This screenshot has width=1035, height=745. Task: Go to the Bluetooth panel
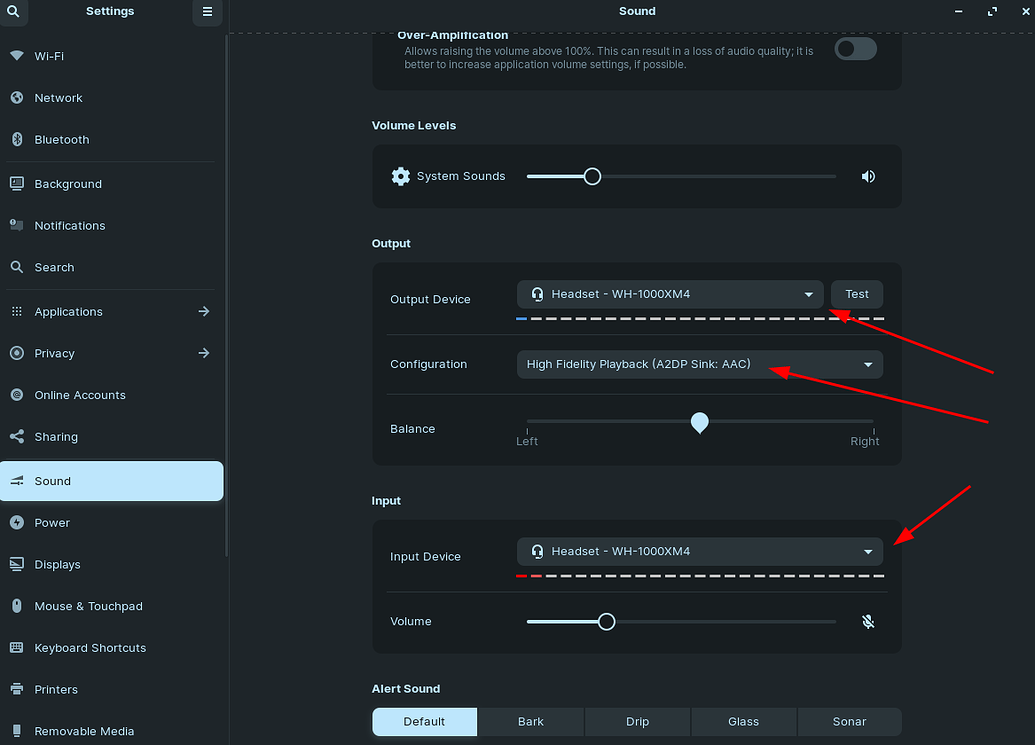click(112, 139)
